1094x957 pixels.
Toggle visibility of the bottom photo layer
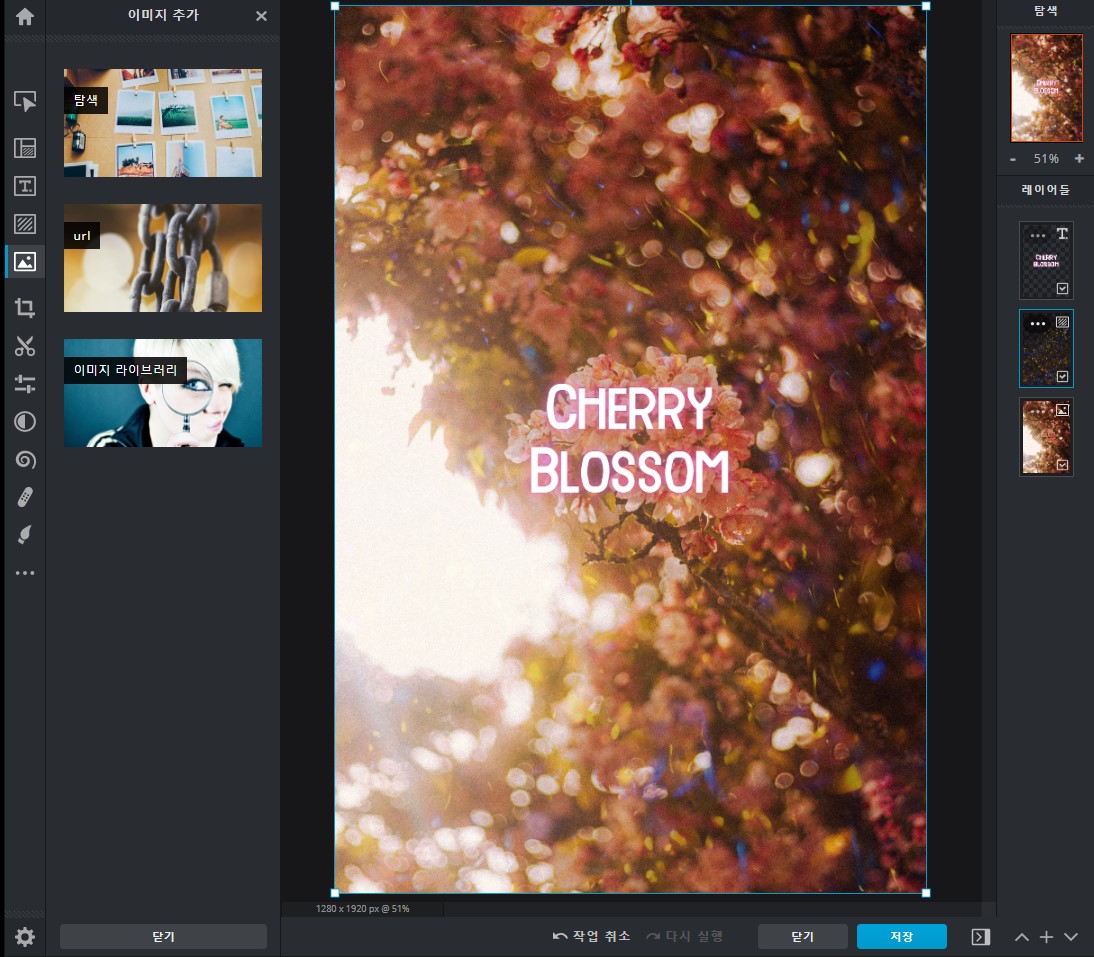tap(1062, 465)
